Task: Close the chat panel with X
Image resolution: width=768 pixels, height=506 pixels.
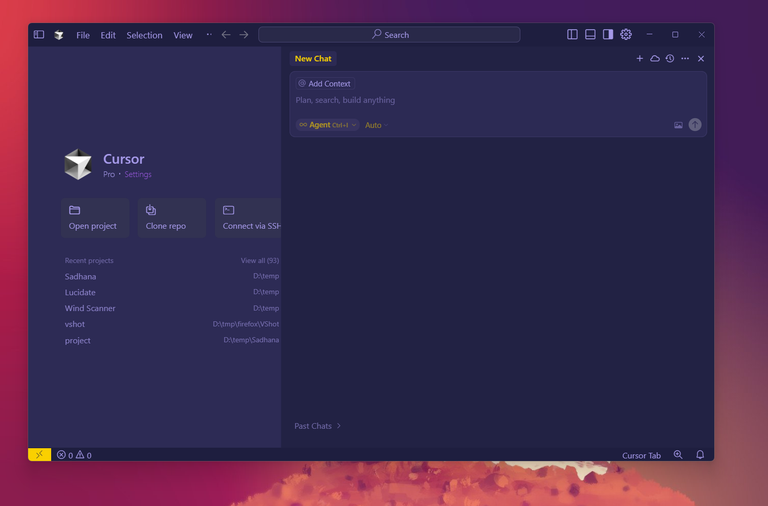Action: coord(701,59)
